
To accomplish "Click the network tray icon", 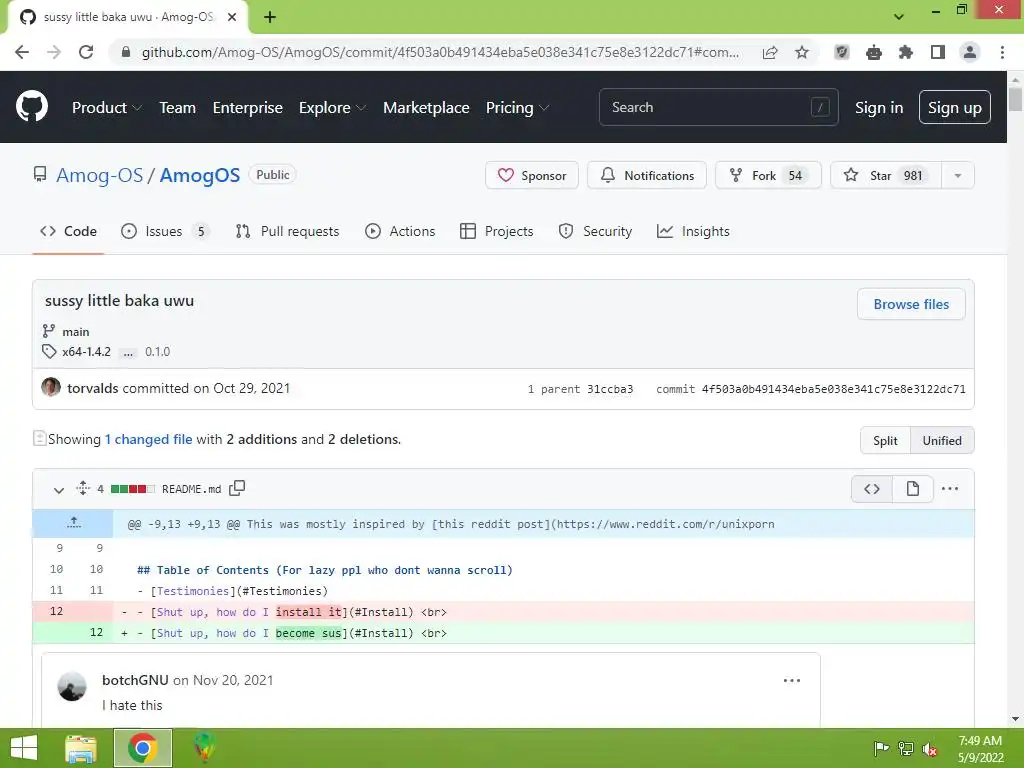I will [906, 749].
